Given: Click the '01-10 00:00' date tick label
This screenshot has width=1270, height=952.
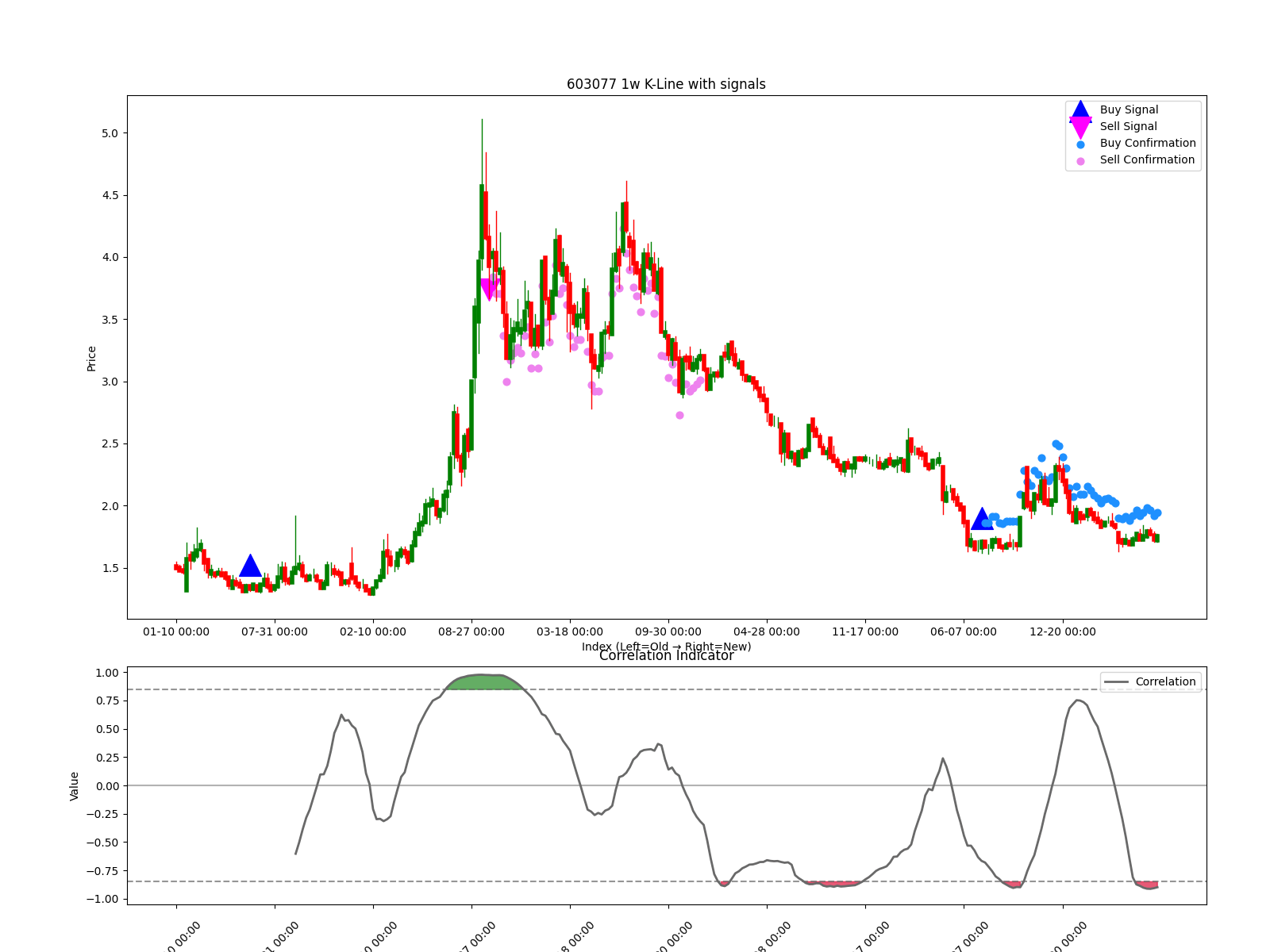Looking at the screenshot, I should [176, 631].
